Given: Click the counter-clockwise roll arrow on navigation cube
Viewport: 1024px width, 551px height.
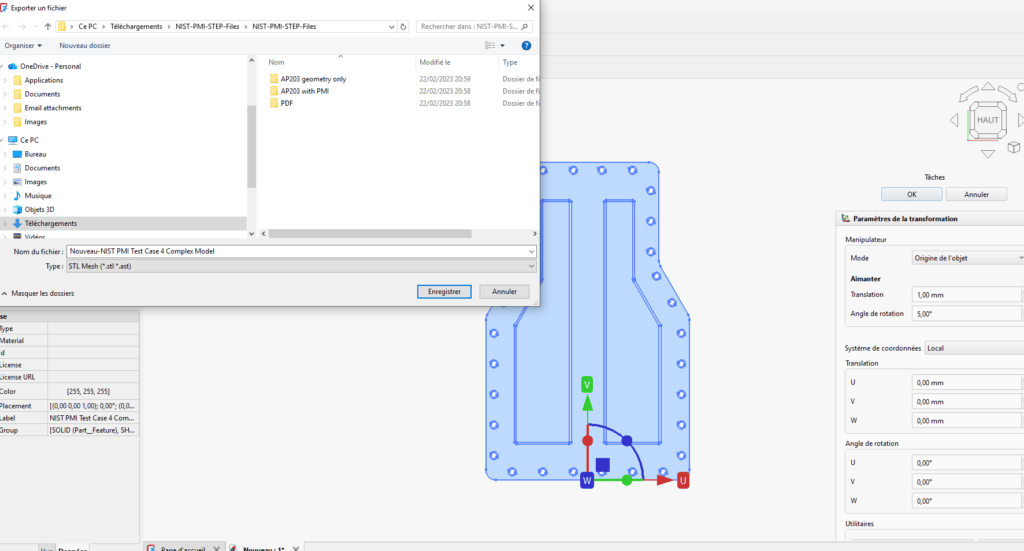Looking at the screenshot, I should [x=968, y=93].
